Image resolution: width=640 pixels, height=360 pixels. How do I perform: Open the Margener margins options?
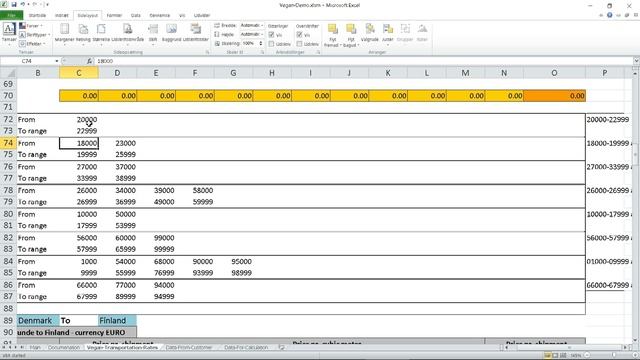point(64,33)
